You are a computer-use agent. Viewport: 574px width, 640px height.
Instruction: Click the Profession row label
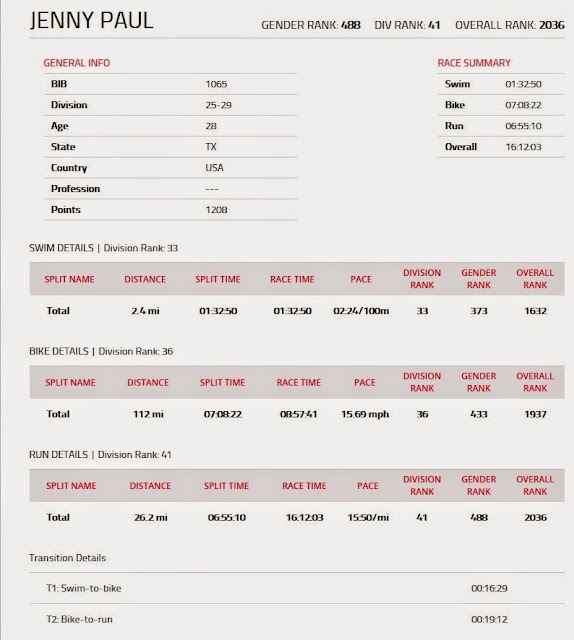[x=75, y=189]
